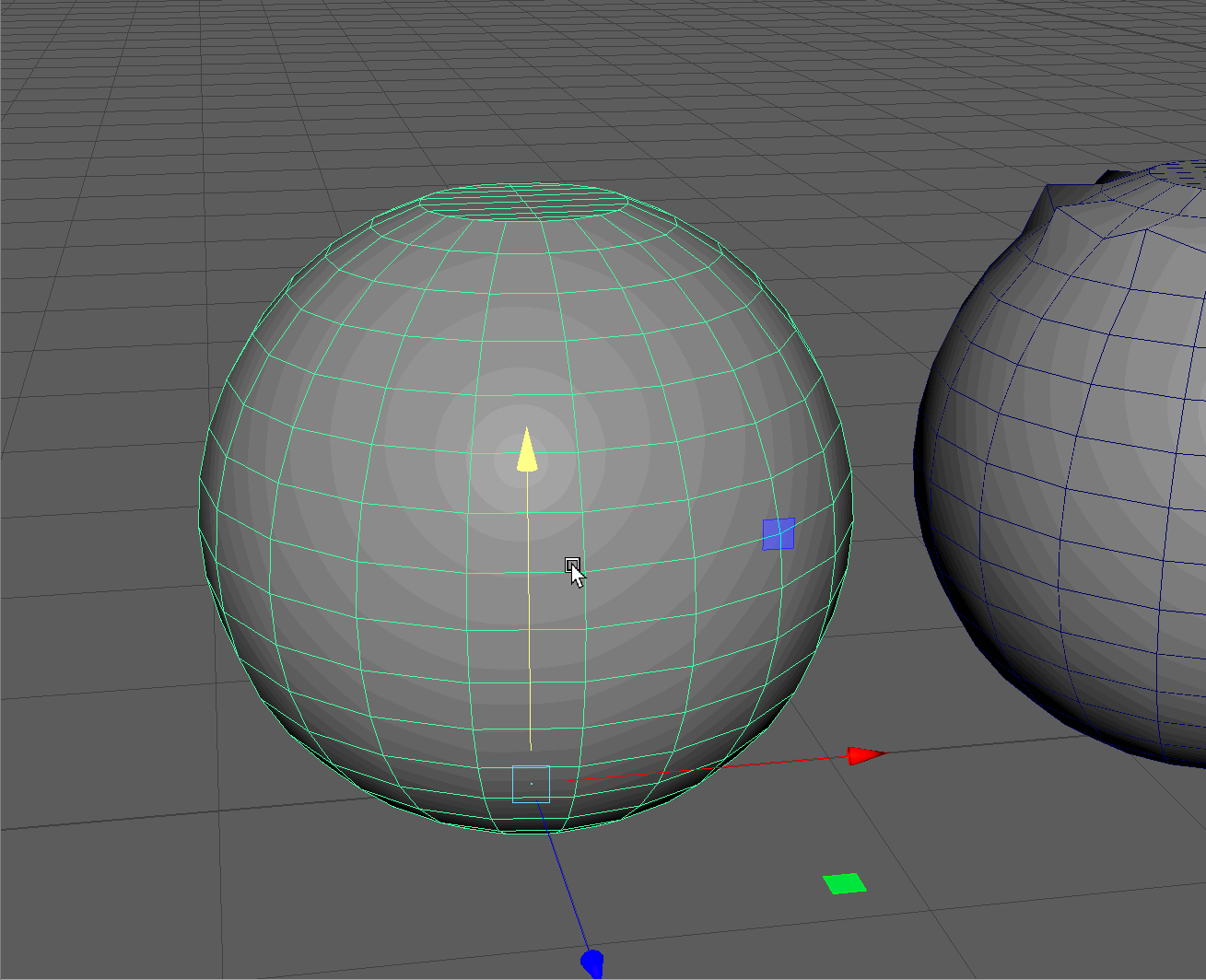Click empty grid area above green sphere
1206x980 pixels.
(516, 92)
